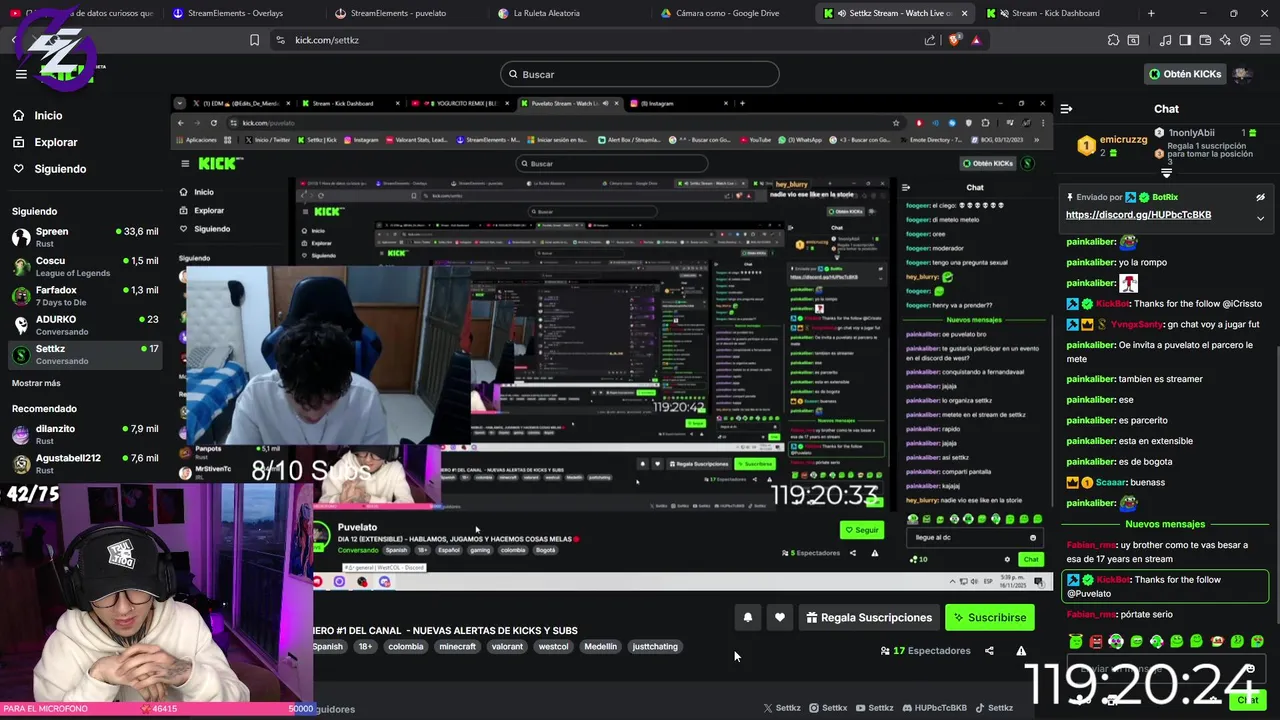Click the bookmark icon in address bar
Screen dimensions: 1280x720
pos(254,40)
